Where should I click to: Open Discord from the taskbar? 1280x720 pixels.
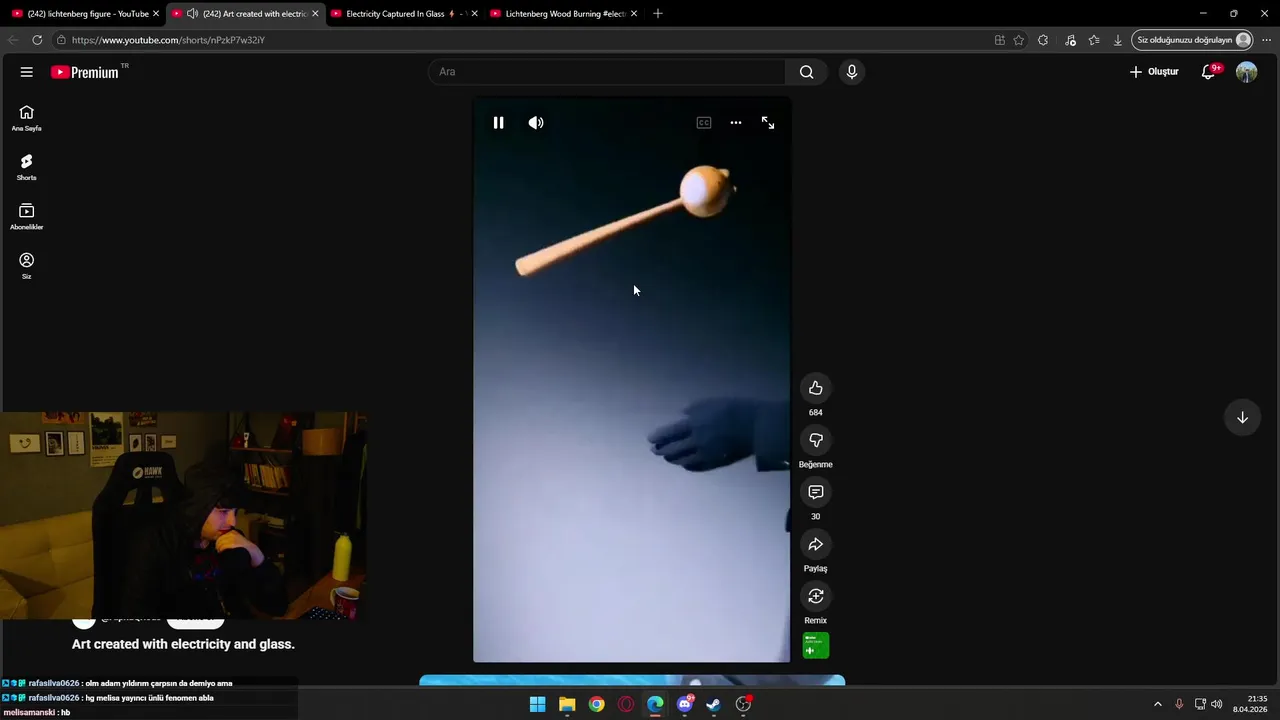(x=685, y=704)
